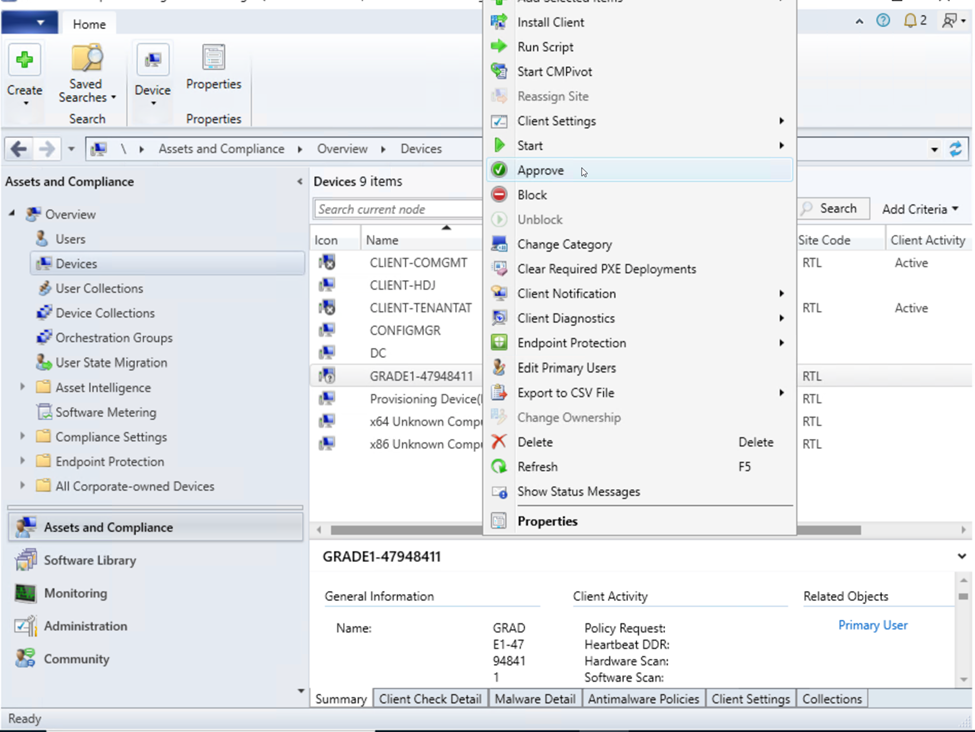
Task: Select User Collections tree item
Action: tap(99, 288)
